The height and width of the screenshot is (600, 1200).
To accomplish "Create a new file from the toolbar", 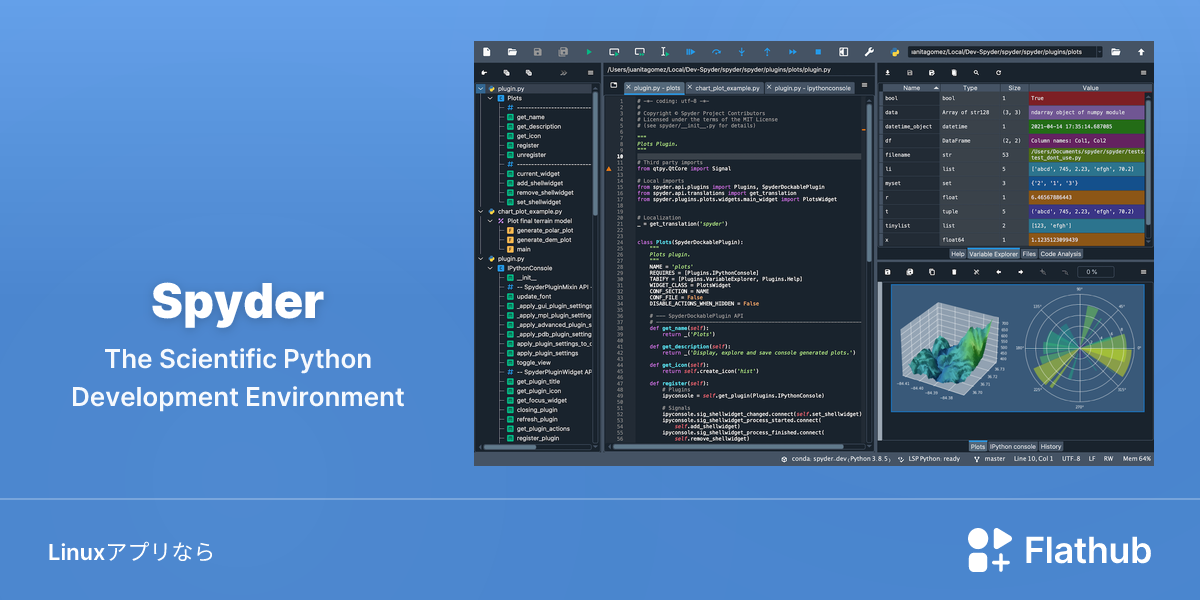I will coord(486,51).
